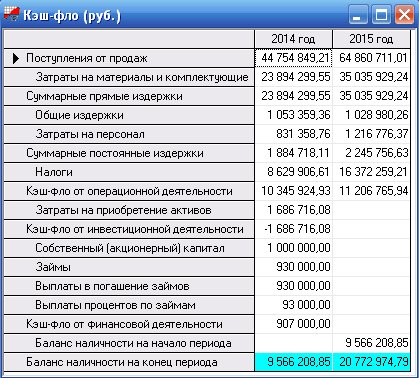Select the 2015 год column header
Viewport: 419px width, 378px height.
(x=371, y=39)
